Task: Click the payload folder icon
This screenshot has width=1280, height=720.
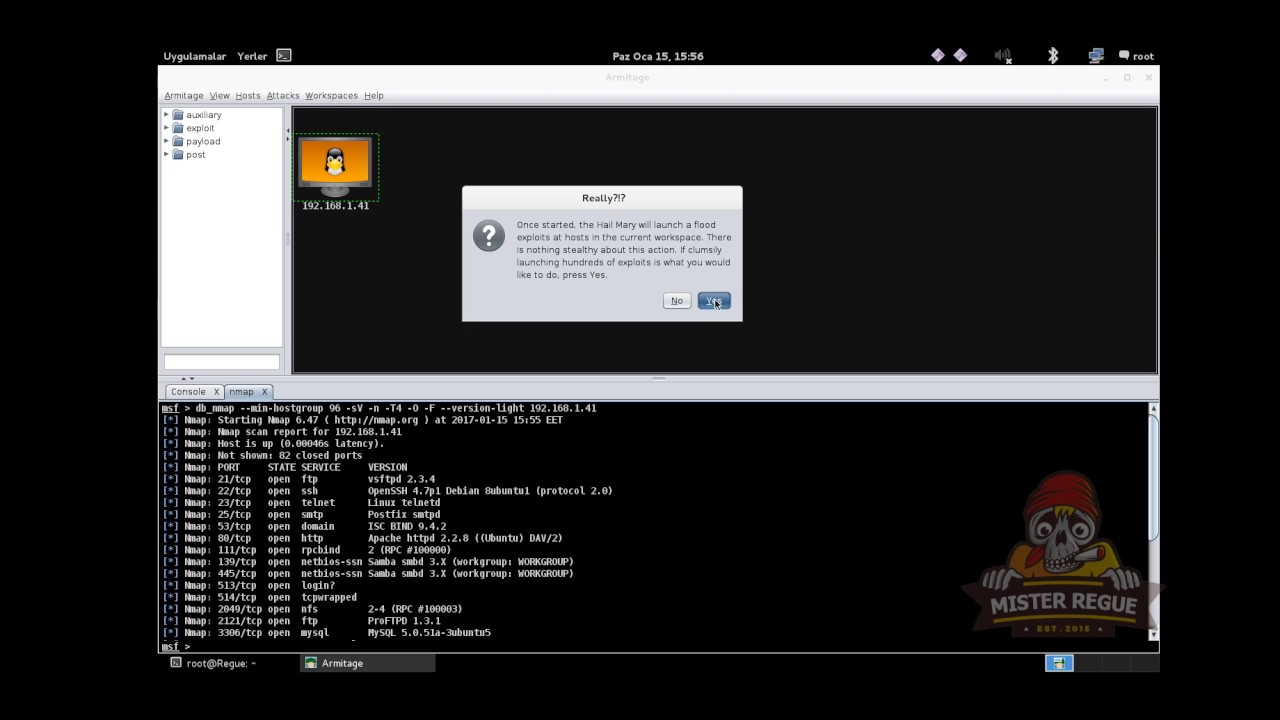Action: coord(178,141)
